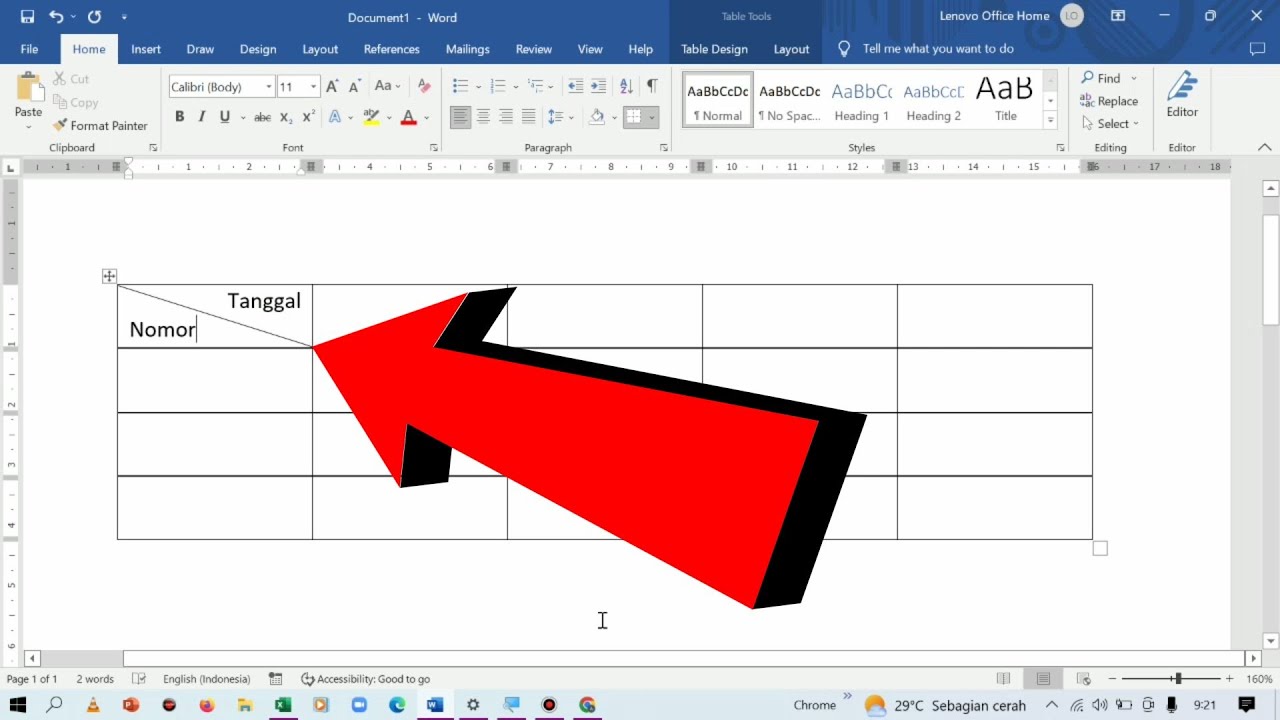The height and width of the screenshot is (720, 1280).
Task: Open Chrome browser from the taskbar
Action: coord(587,705)
